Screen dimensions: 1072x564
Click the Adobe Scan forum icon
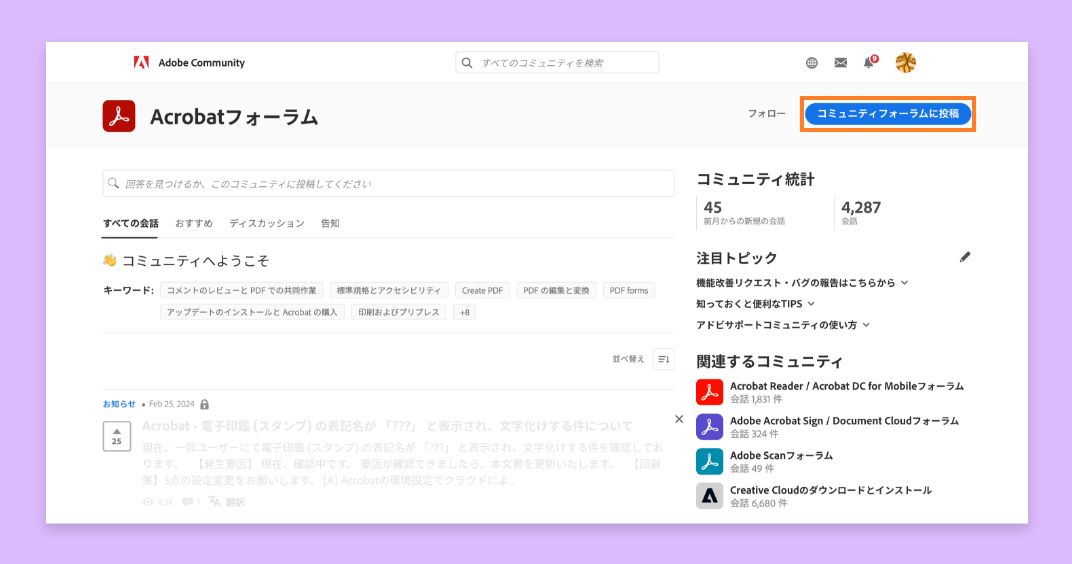click(710, 461)
